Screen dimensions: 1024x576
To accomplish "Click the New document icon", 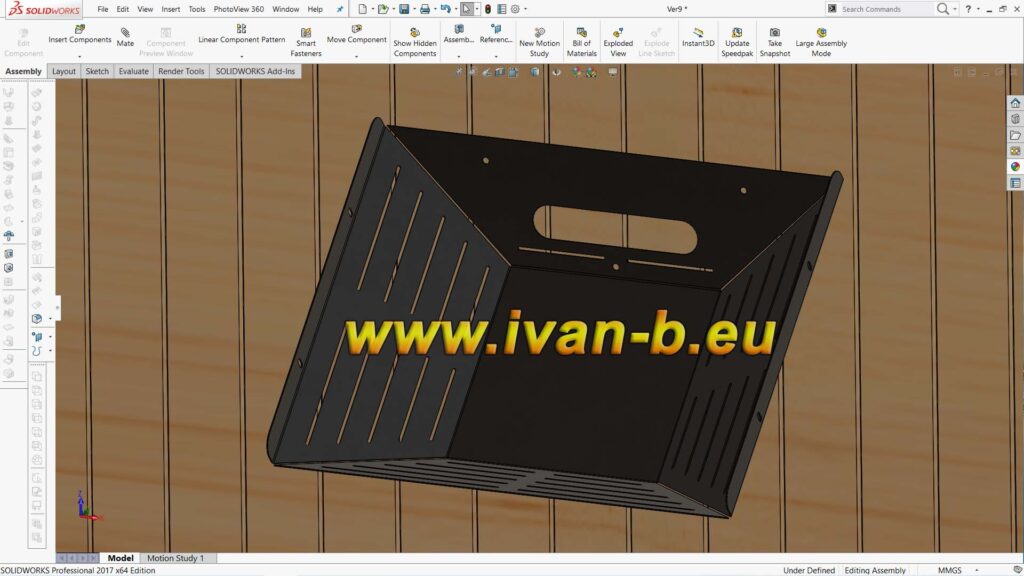I will [362, 9].
